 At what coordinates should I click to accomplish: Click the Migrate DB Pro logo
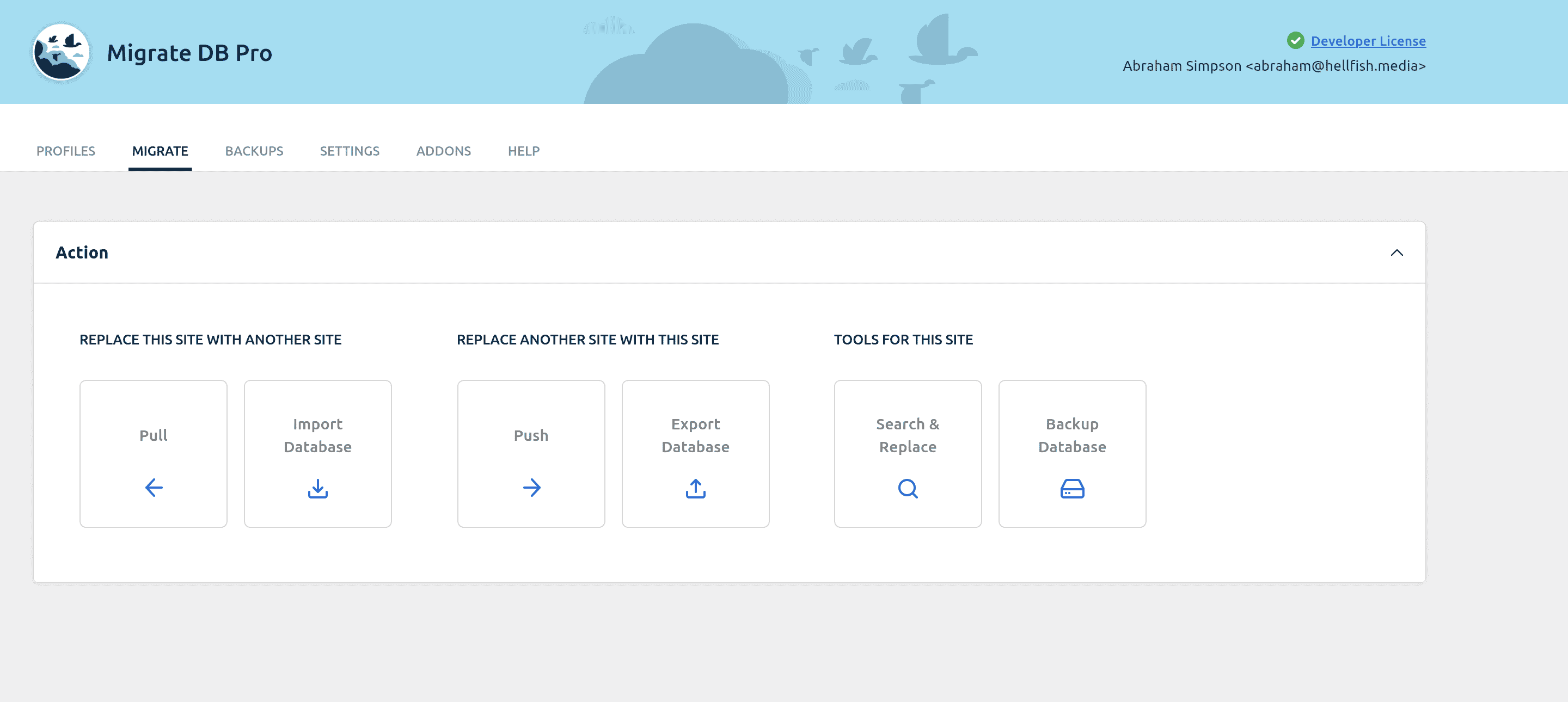(60, 52)
